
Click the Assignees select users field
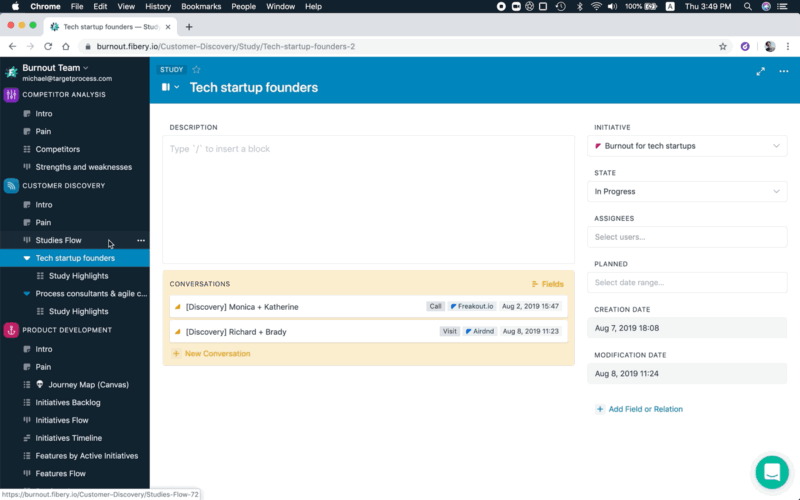[x=687, y=237]
